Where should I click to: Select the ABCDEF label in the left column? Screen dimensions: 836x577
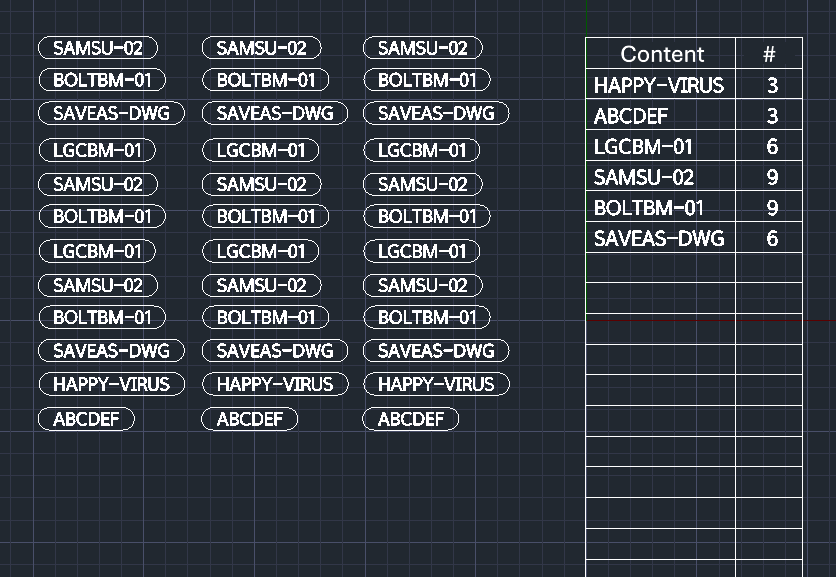coord(86,419)
